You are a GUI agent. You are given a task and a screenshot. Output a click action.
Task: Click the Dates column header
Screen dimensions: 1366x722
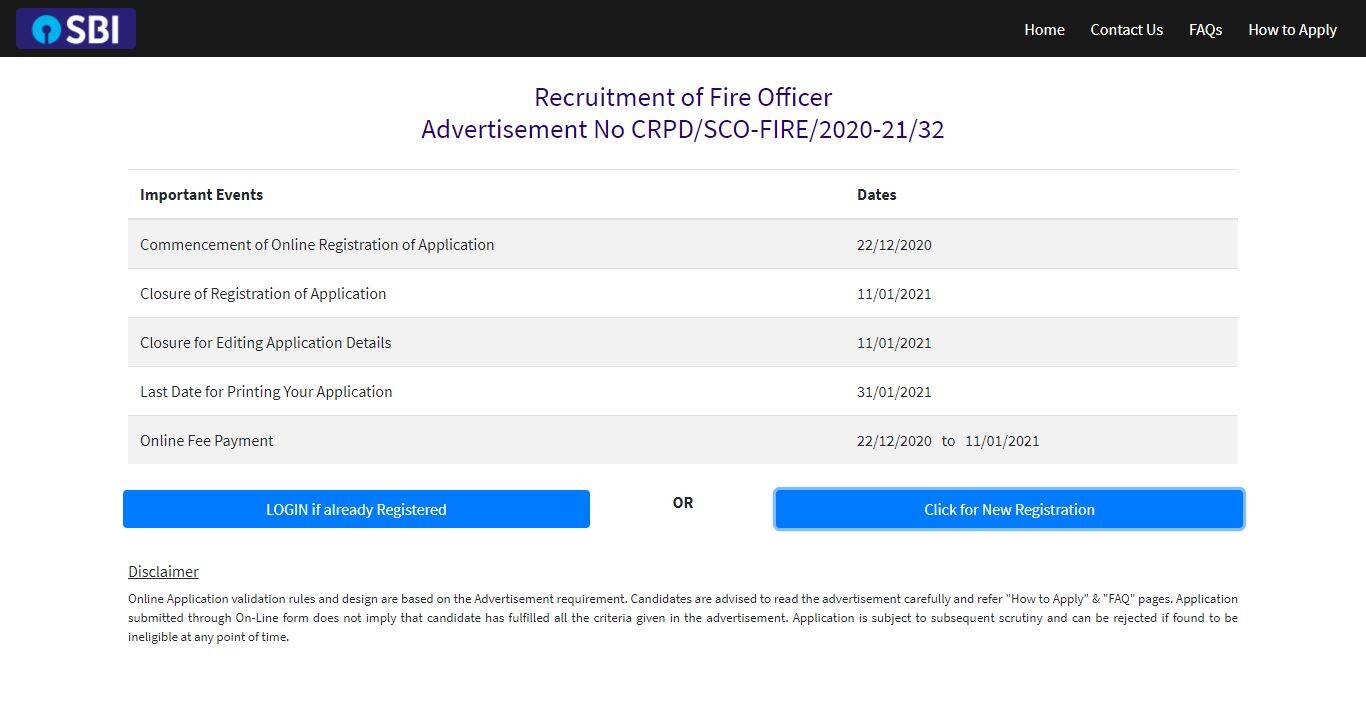(876, 195)
